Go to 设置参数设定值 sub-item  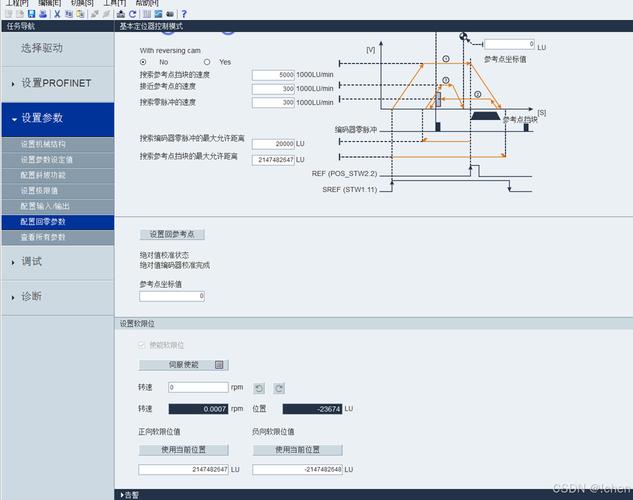(x=58, y=160)
